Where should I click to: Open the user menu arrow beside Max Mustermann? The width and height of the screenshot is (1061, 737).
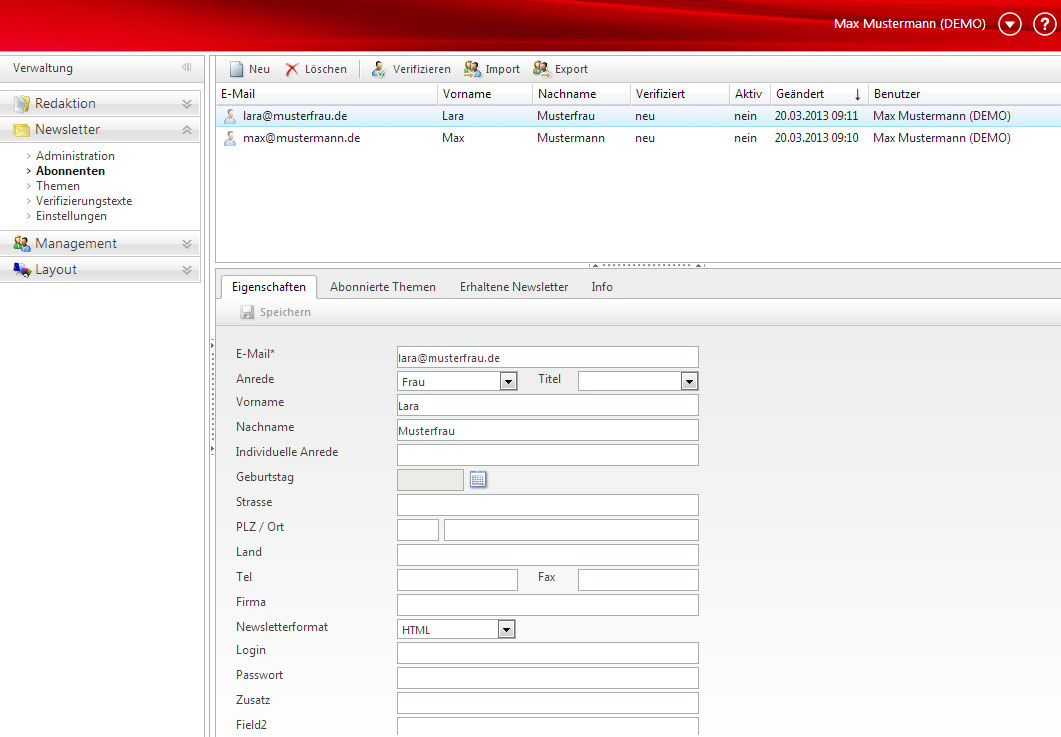point(1010,24)
